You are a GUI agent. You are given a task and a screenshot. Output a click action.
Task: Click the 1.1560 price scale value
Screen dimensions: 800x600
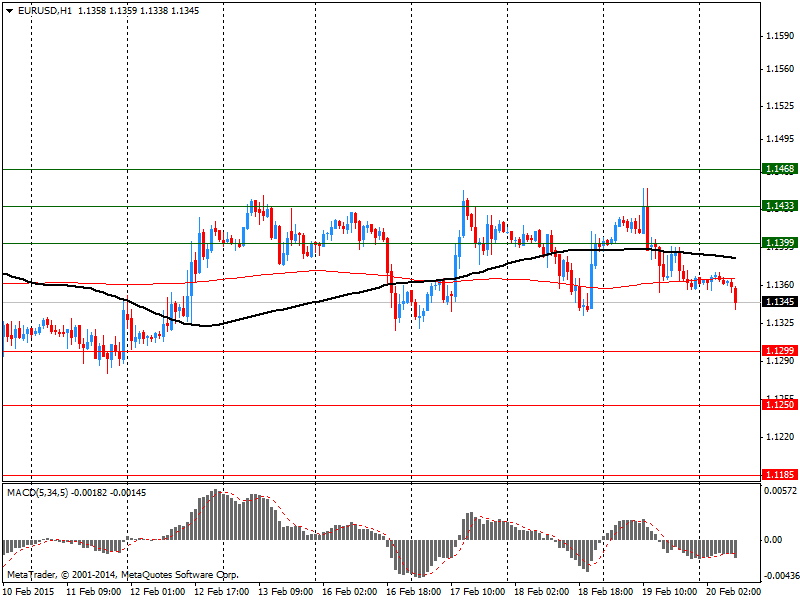click(x=780, y=69)
